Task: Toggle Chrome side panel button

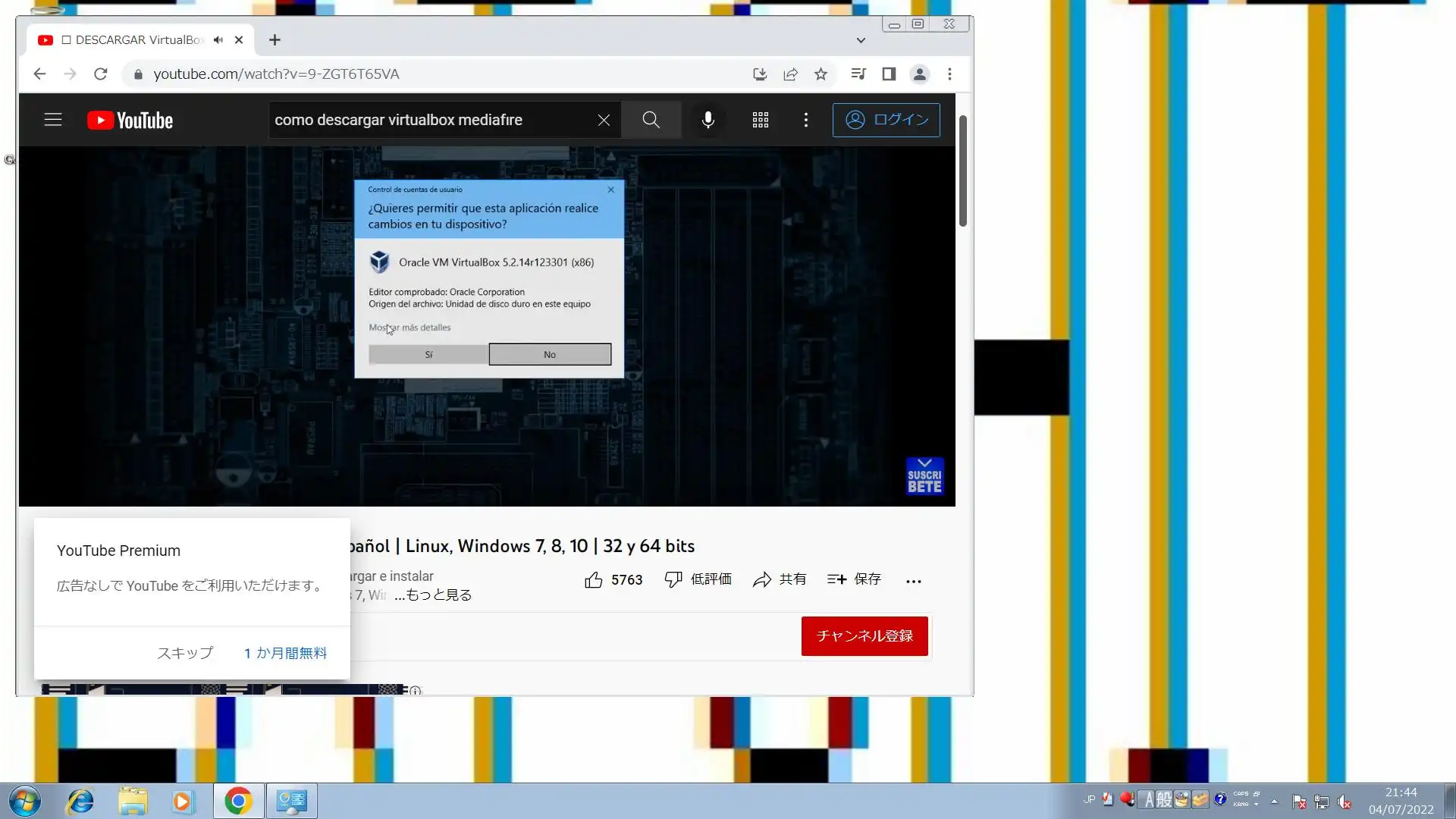Action: click(889, 74)
